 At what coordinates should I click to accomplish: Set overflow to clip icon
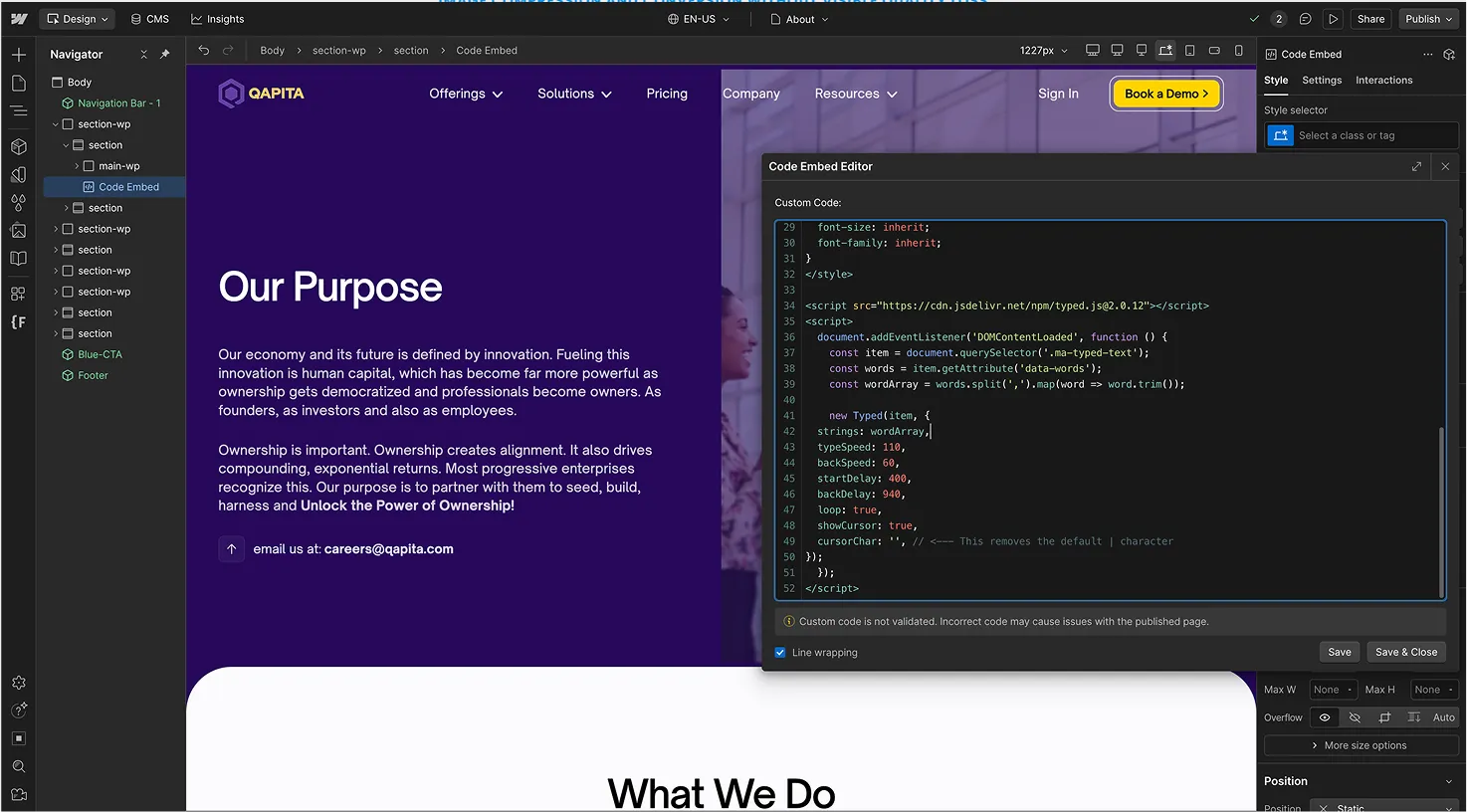[x=1384, y=717]
